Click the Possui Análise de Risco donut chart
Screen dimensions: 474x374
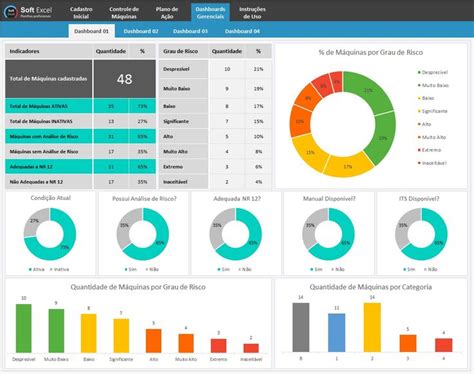[x=143, y=234]
